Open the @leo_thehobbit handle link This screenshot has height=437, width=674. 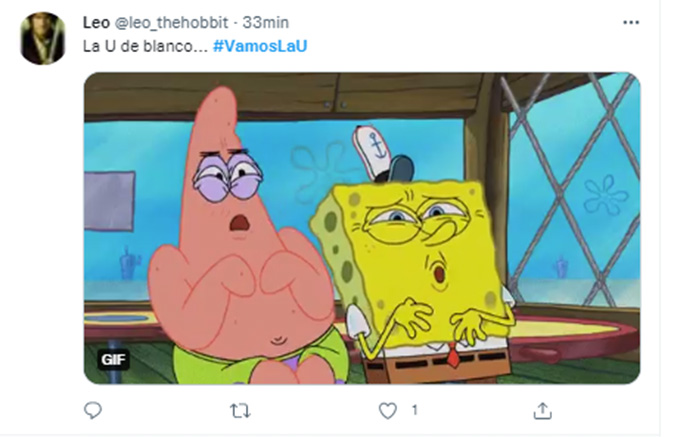click(x=171, y=22)
